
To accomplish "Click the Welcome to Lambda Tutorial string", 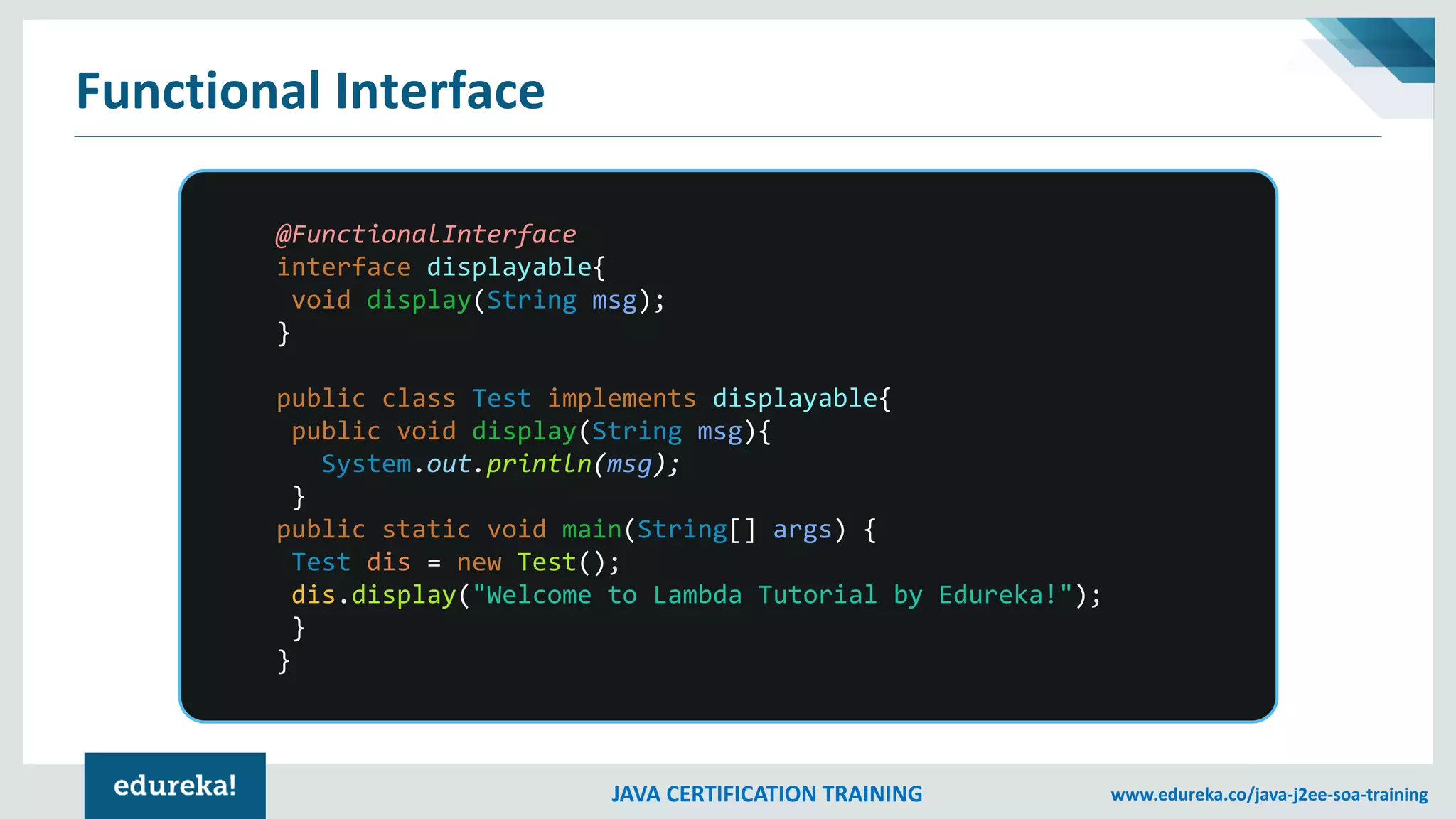I will tap(771, 595).
